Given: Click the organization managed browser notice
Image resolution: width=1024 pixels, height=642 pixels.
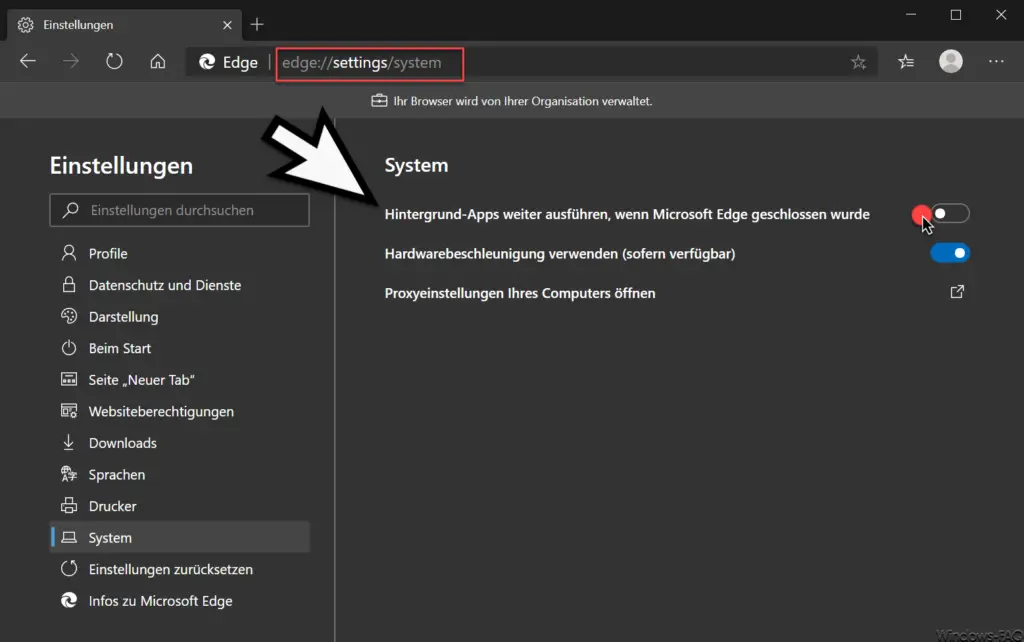Looking at the screenshot, I should pyautogui.click(x=512, y=101).
